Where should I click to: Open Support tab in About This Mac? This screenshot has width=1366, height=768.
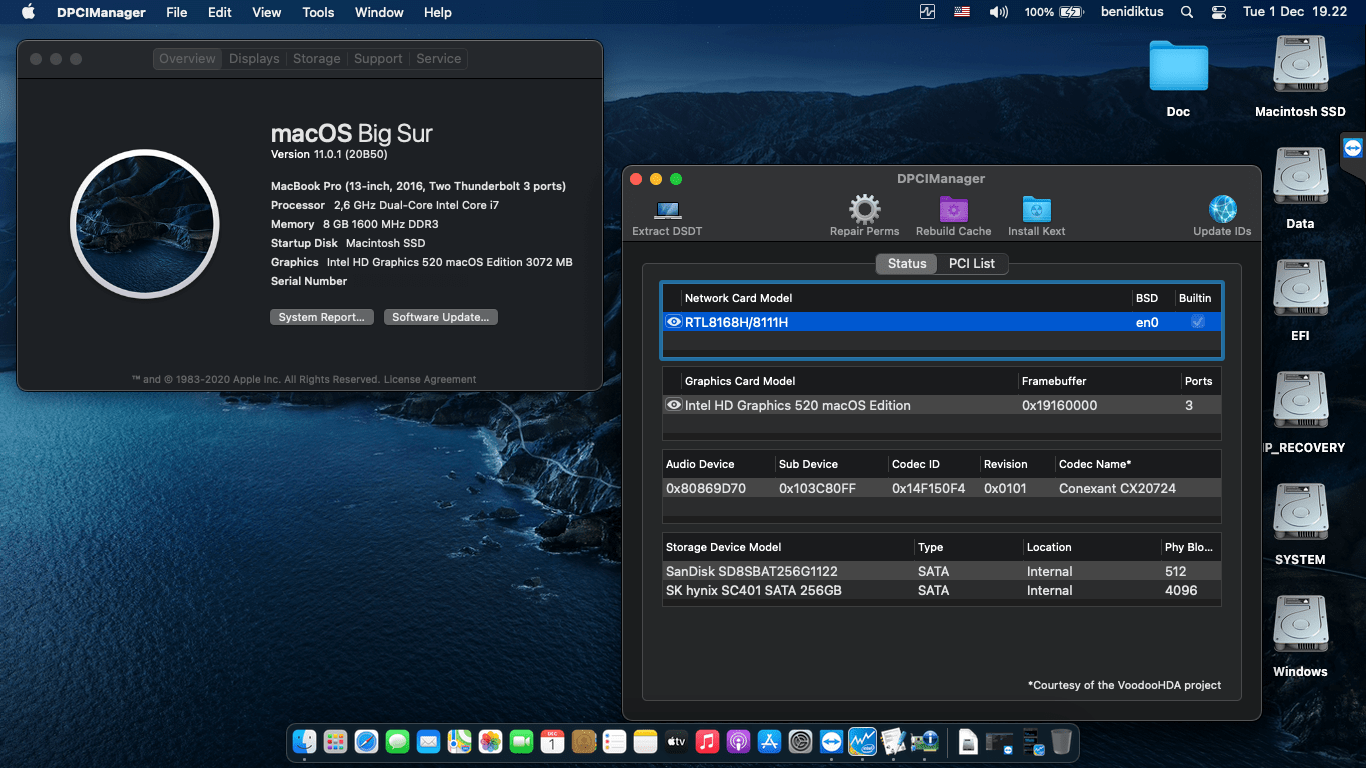[x=378, y=59]
